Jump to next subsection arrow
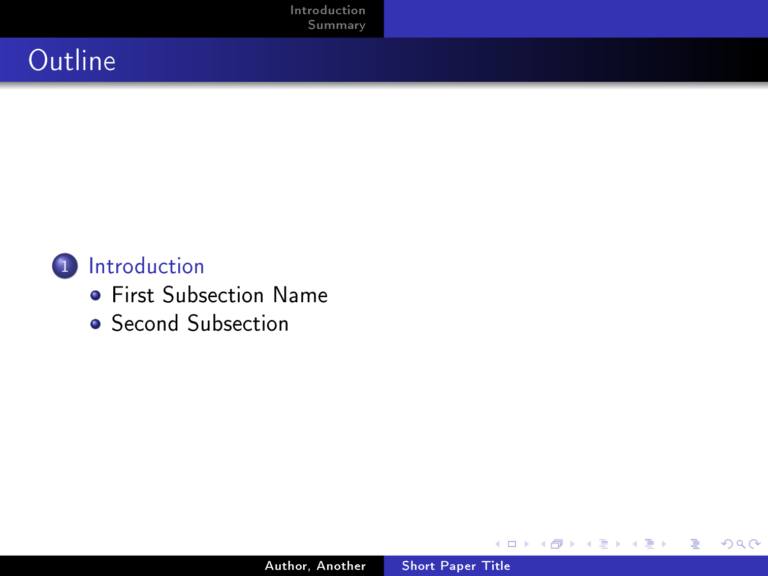Screen dimensions: 768x576 [x=616, y=544]
